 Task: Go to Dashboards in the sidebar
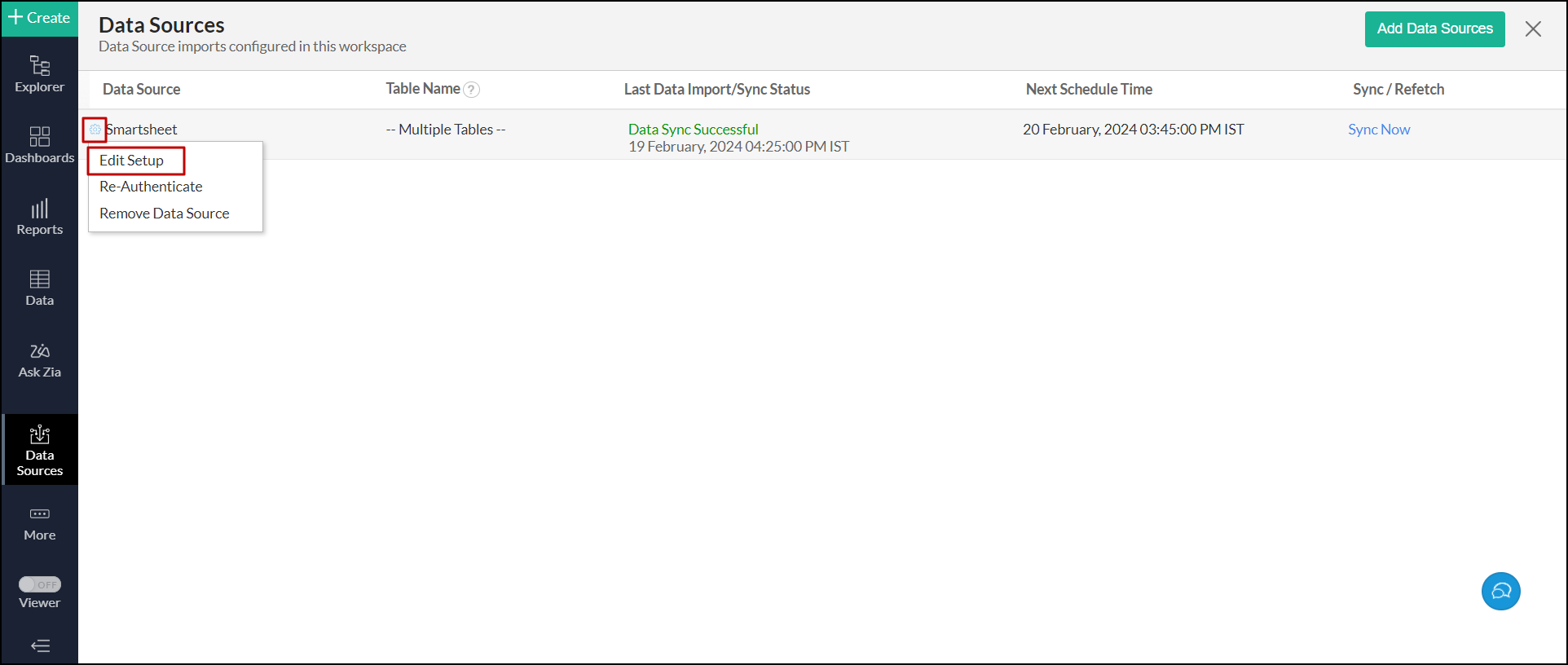pos(39,144)
